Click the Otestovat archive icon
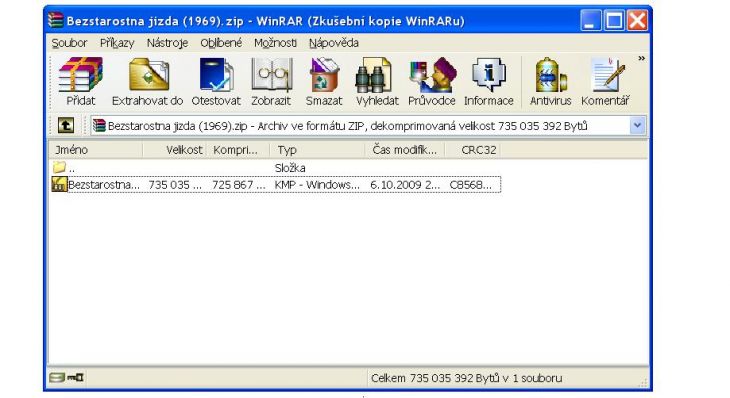Image resolution: width=730 pixels, height=398 pixels. click(216, 74)
